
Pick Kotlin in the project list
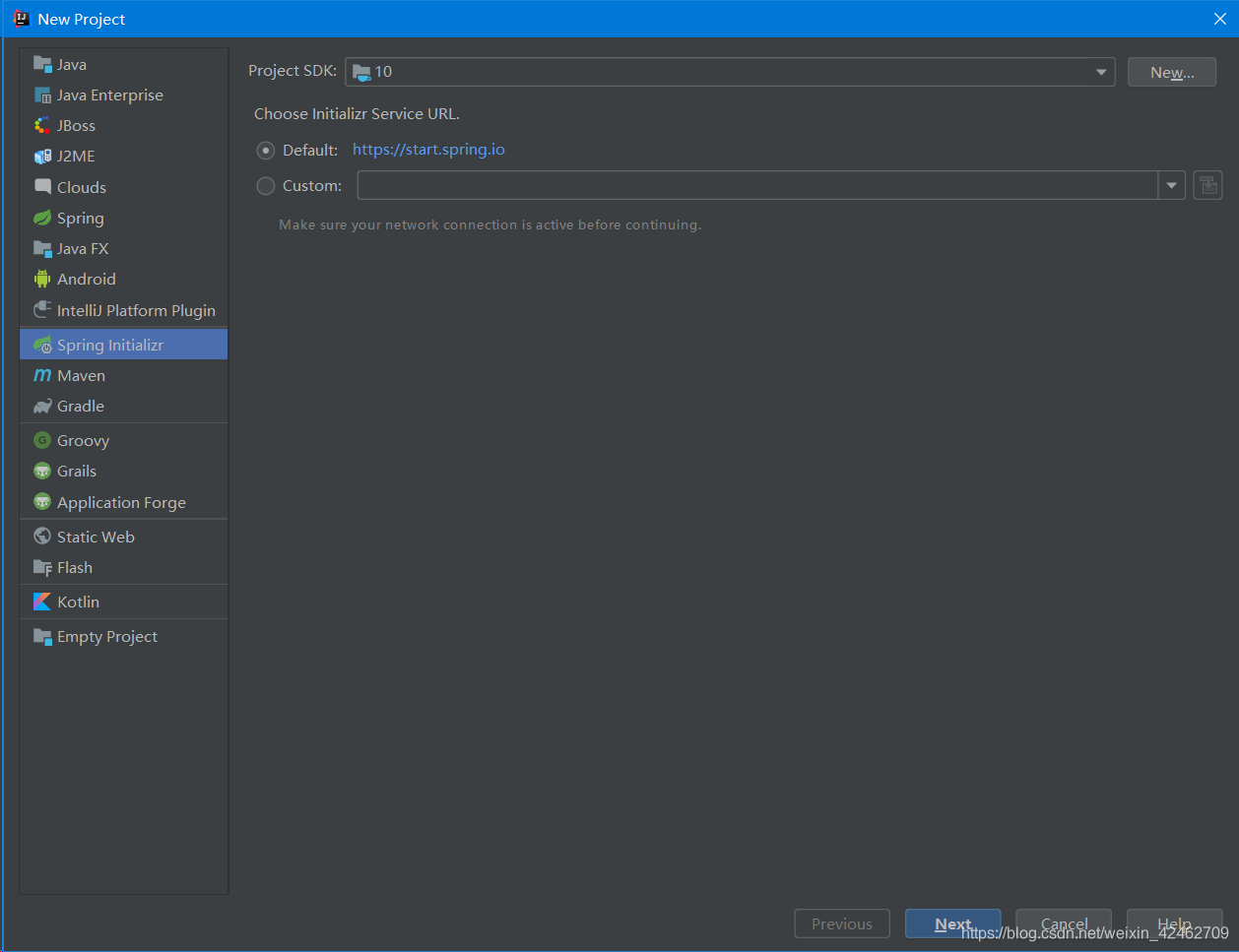tap(124, 602)
